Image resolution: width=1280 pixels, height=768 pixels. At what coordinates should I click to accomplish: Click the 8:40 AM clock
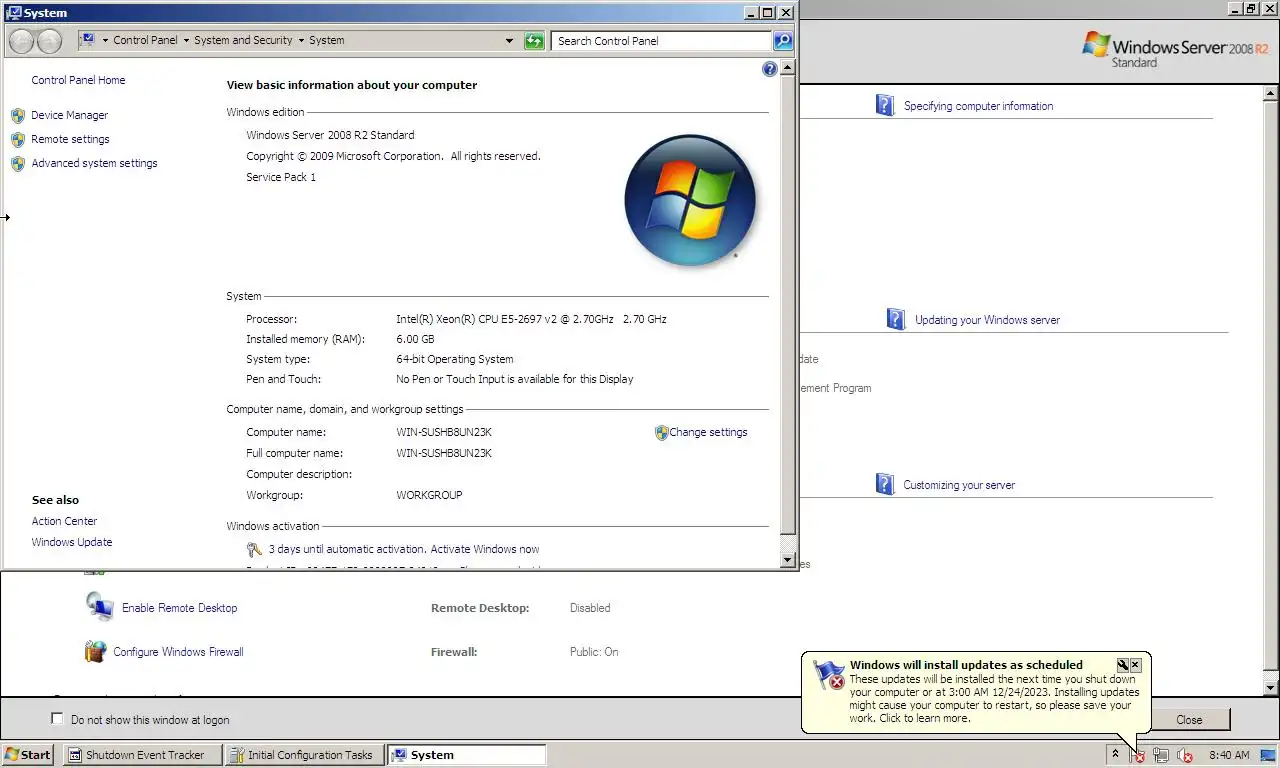[1229, 755]
